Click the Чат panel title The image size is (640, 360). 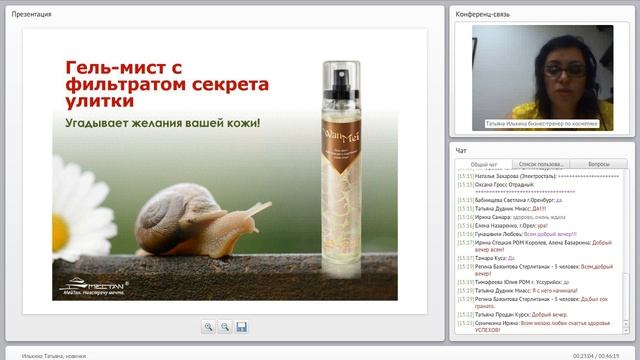coord(461,151)
